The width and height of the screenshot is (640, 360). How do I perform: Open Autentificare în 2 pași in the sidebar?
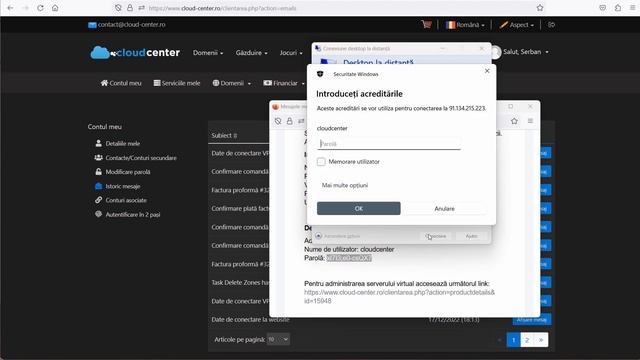click(x=128, y=214)
